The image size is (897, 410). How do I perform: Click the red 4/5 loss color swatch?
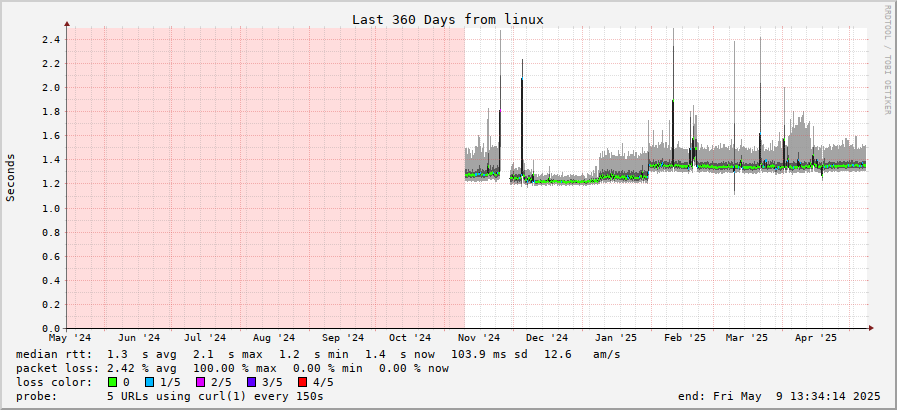tap(302, 382)
